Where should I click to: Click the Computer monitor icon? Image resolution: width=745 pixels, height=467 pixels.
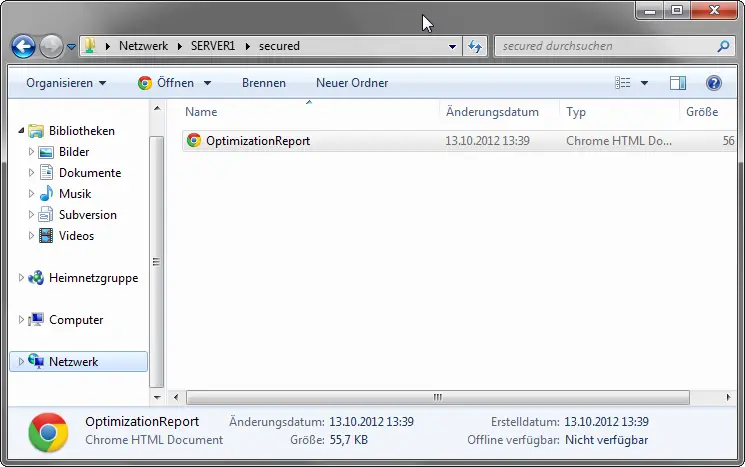[x=36, y=319]
